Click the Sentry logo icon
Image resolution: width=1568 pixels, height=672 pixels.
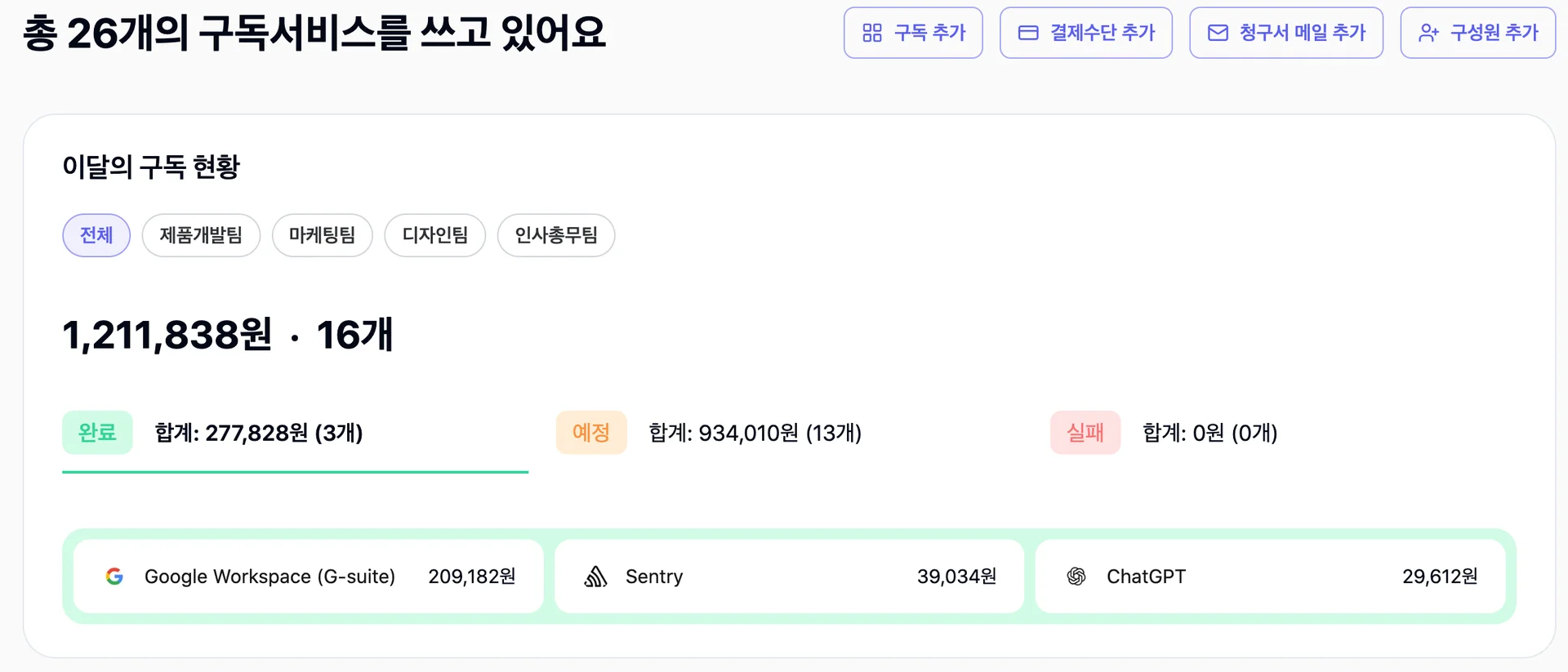point(596,576)
